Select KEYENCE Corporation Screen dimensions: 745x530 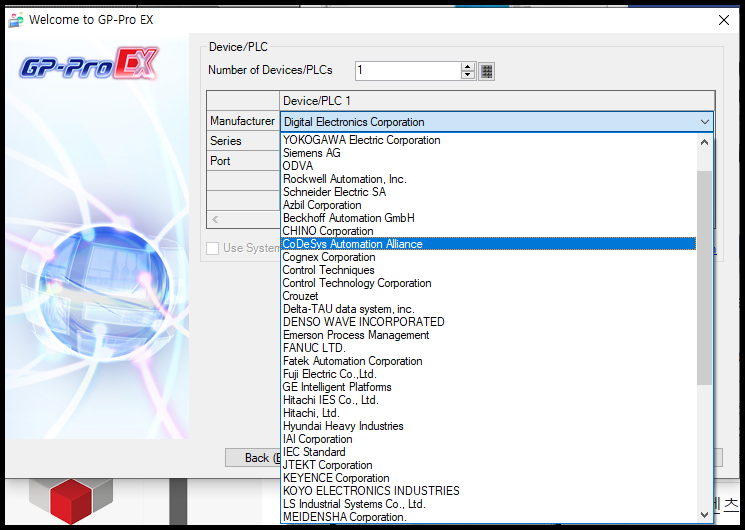[488, 478]
